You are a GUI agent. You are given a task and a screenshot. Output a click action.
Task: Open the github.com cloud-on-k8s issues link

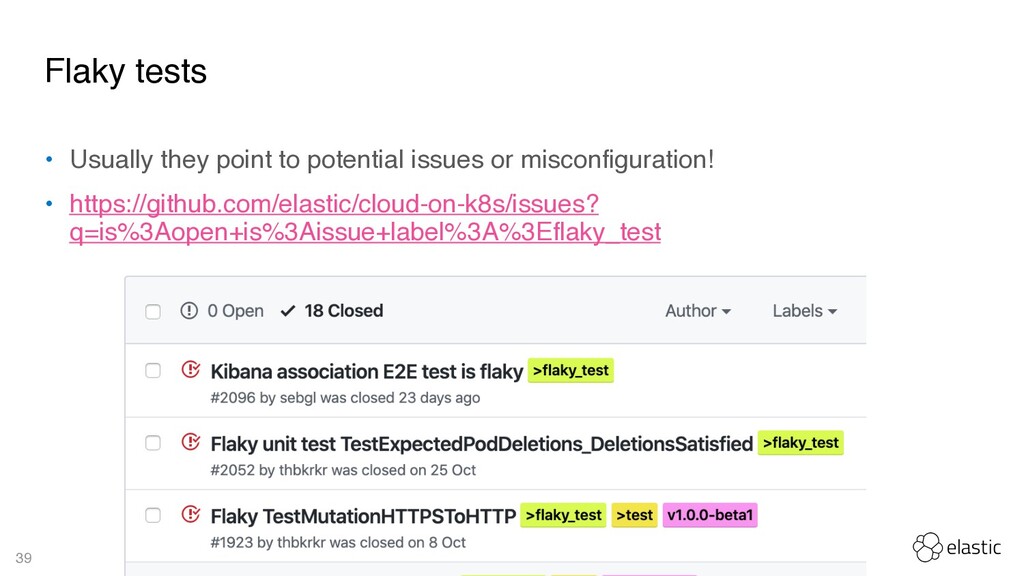pyautogui.click(x=365, y=217)
